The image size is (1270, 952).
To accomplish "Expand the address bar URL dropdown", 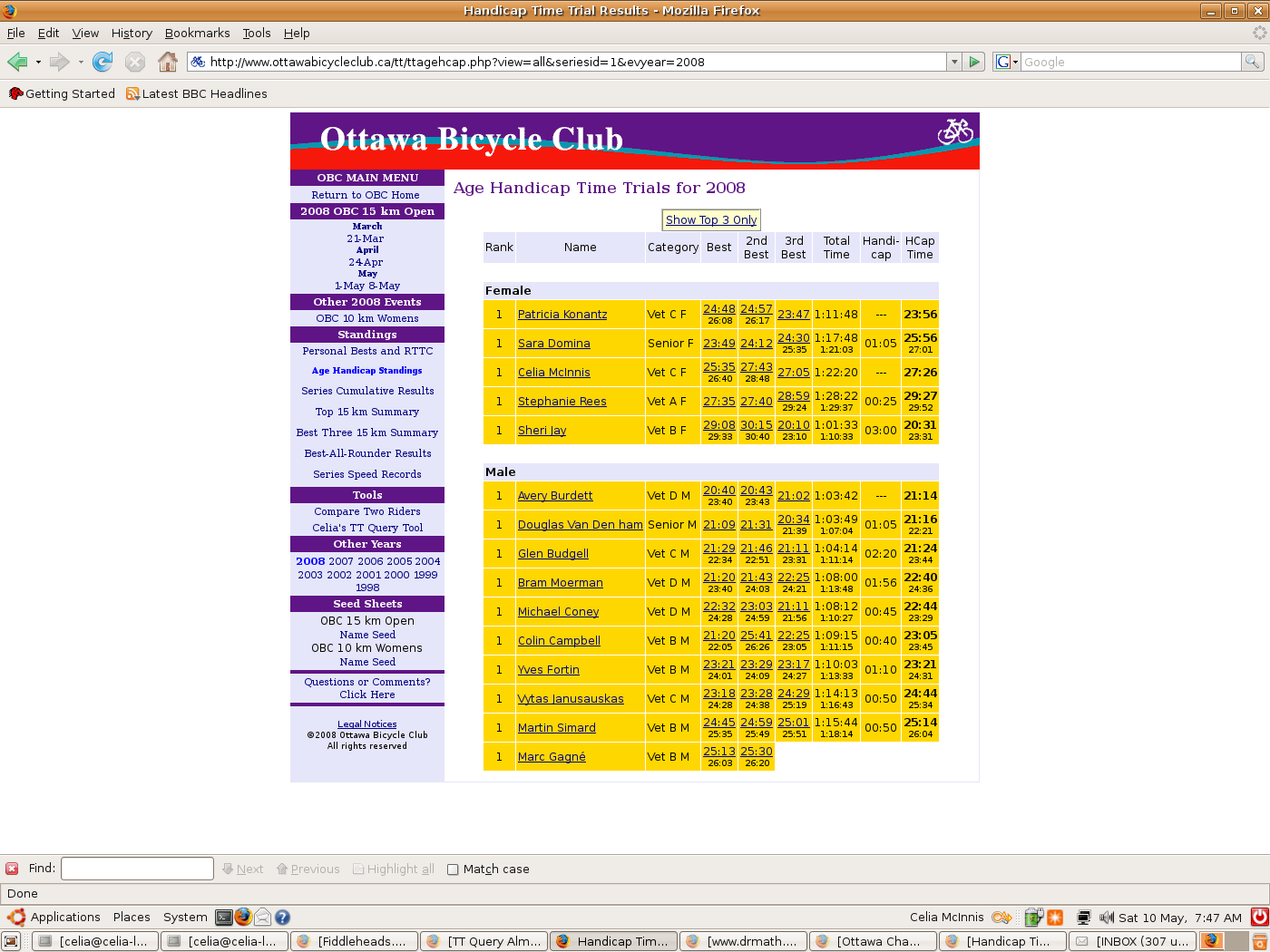I will tap(953, 62).
